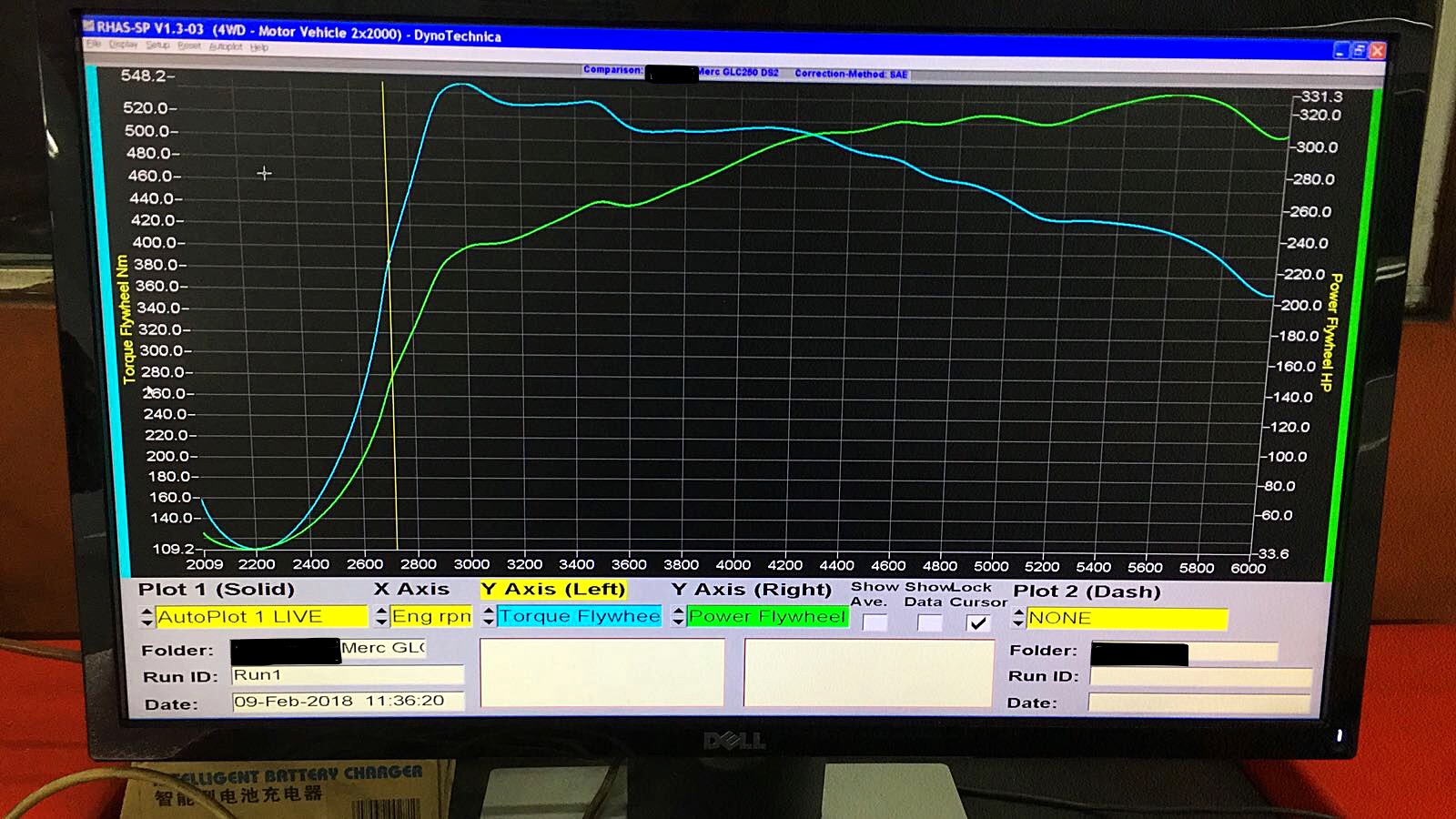This screenshot has height=819, width=1456.
Task: Click the Y Axis Left data readout box
Action: click(x=602, y=672)
